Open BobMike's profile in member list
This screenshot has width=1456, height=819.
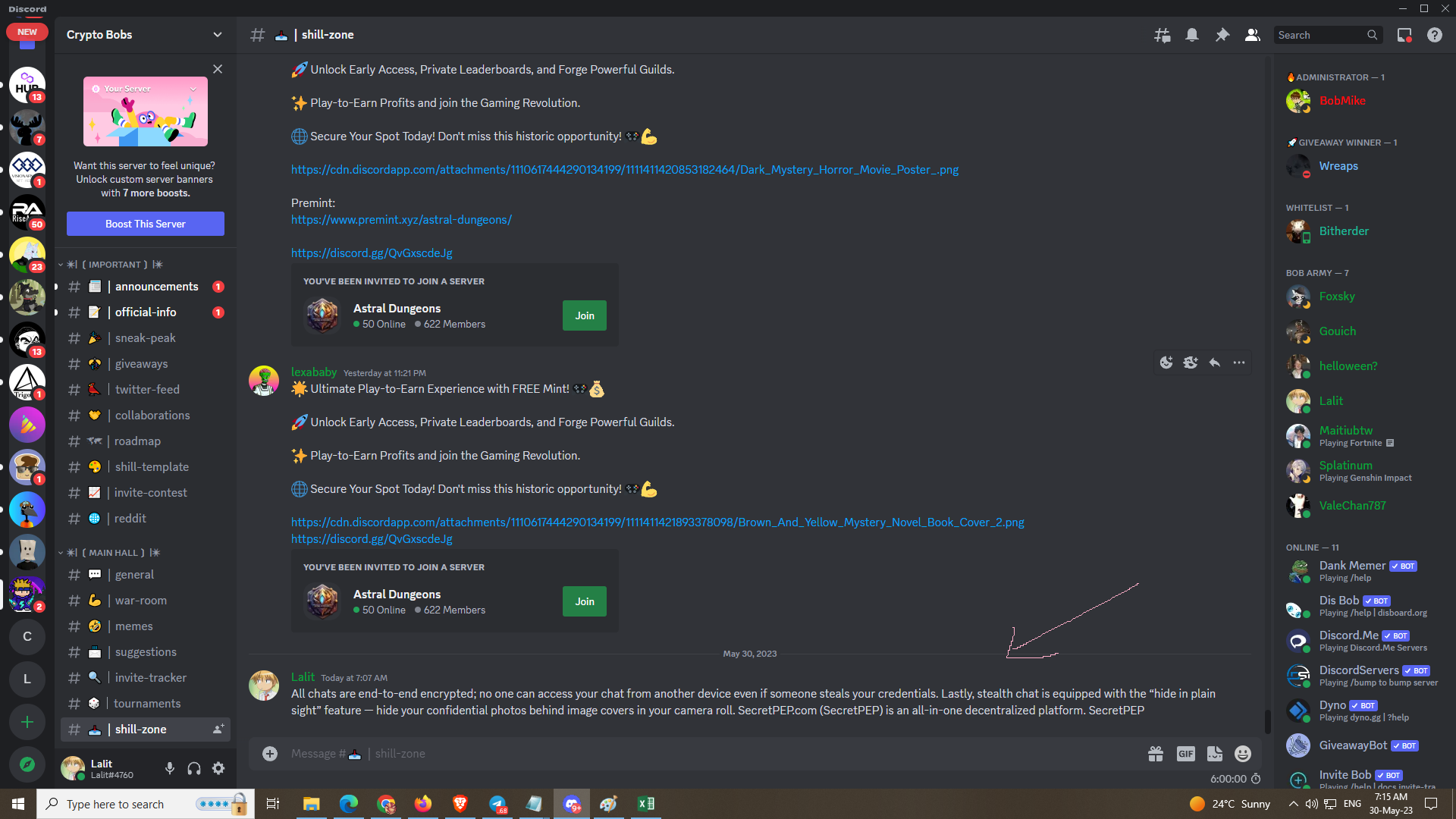pos(1362,101)
